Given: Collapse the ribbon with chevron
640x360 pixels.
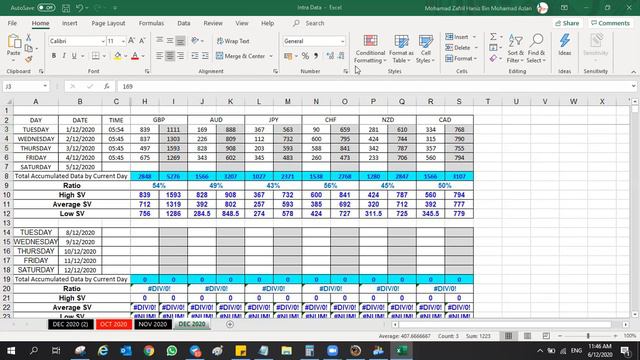Looking at the screenshot, I should point(633,71).
